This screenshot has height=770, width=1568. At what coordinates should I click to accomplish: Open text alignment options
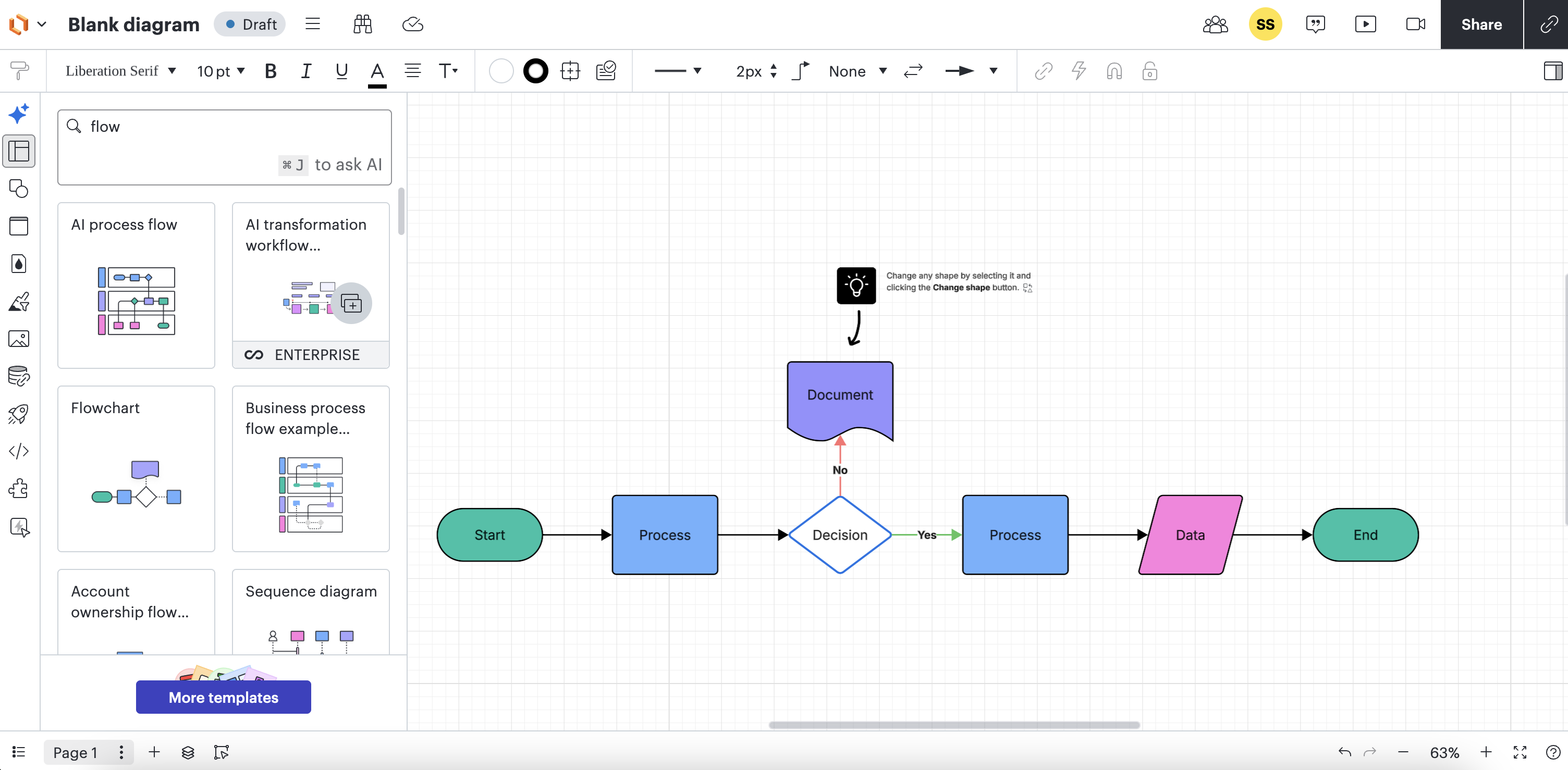(413, 71)
